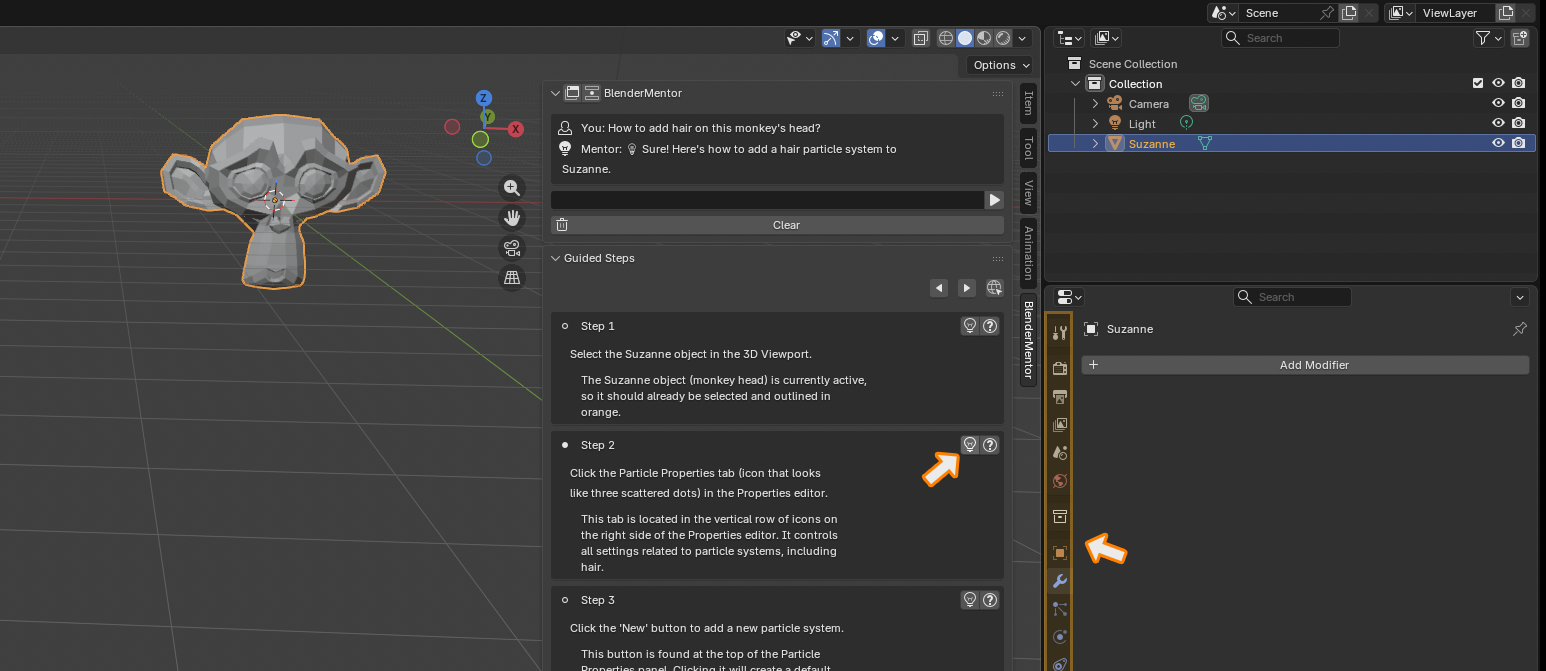Click the viewport pan hand icon
Image resolution: width=1546 pixels, height=671 pixels.
tap(512, 217)
